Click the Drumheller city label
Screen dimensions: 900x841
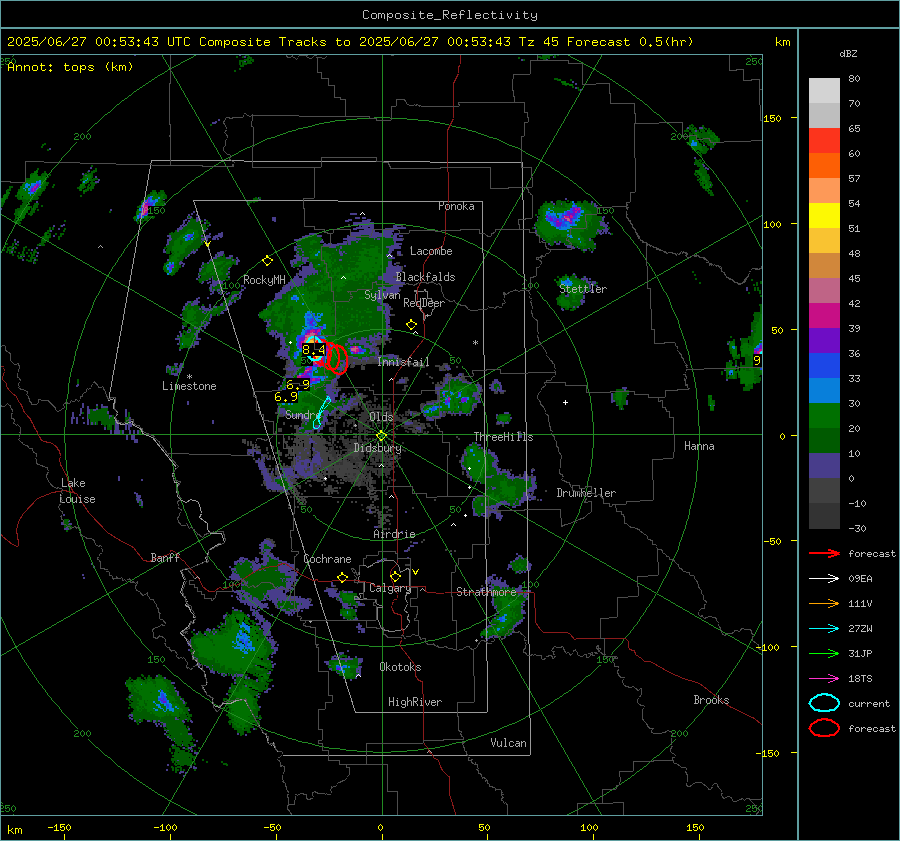coord(586,493)
